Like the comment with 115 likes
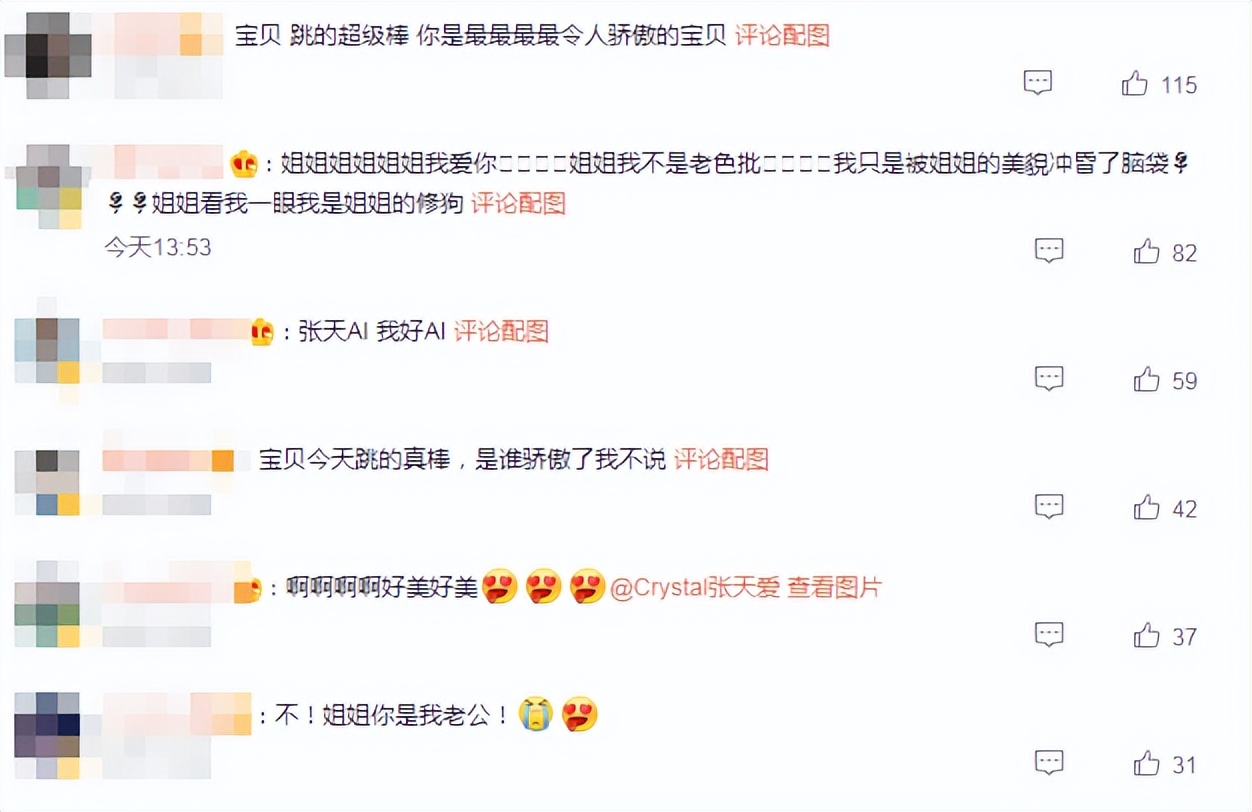Viewport: 1252px width, 812px height. (1135, 84)
